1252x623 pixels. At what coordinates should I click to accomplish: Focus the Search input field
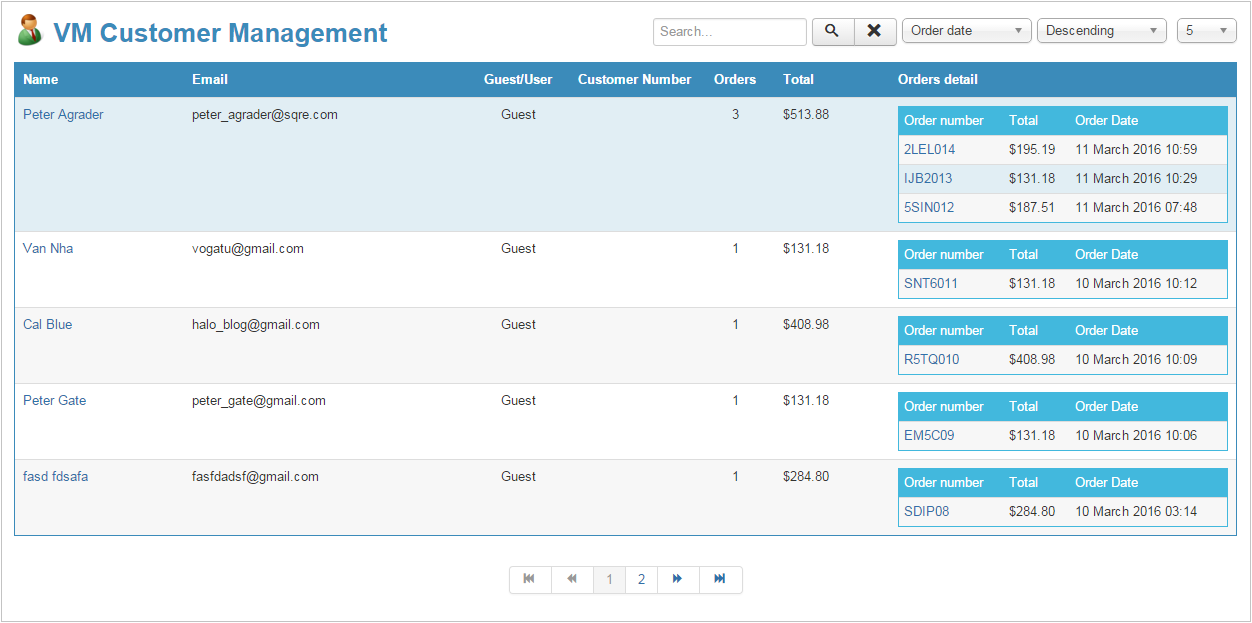pyautogui.click(x=730, y=32)
